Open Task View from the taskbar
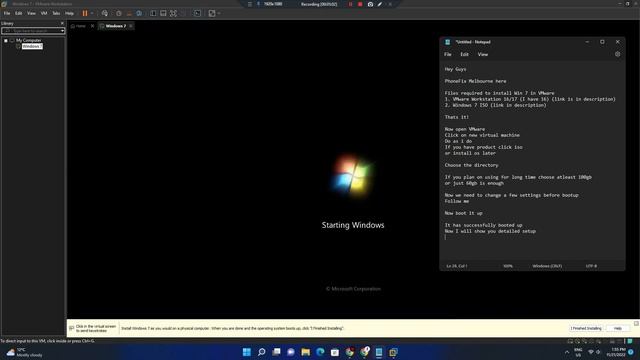 (276, 352)
